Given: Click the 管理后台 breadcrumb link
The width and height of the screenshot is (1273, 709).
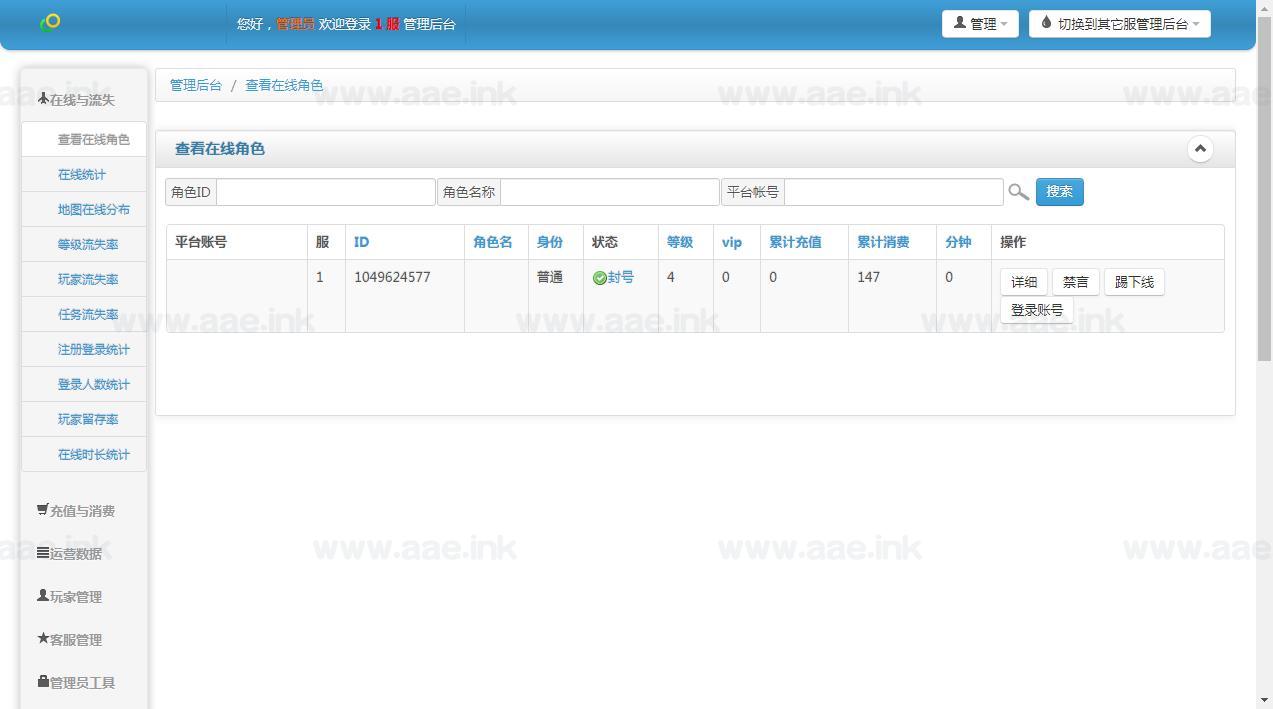Looking at the screenshot, I should 197,85.
